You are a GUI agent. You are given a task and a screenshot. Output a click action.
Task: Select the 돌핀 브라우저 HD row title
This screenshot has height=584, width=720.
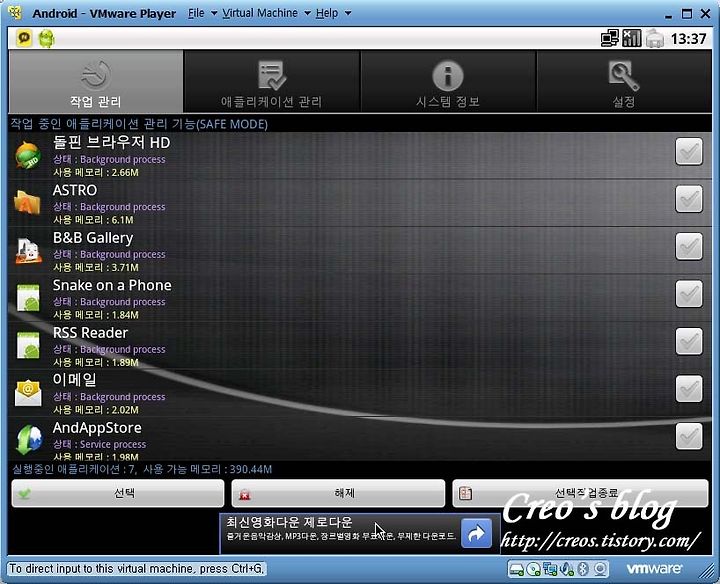[x=112, y=142]
